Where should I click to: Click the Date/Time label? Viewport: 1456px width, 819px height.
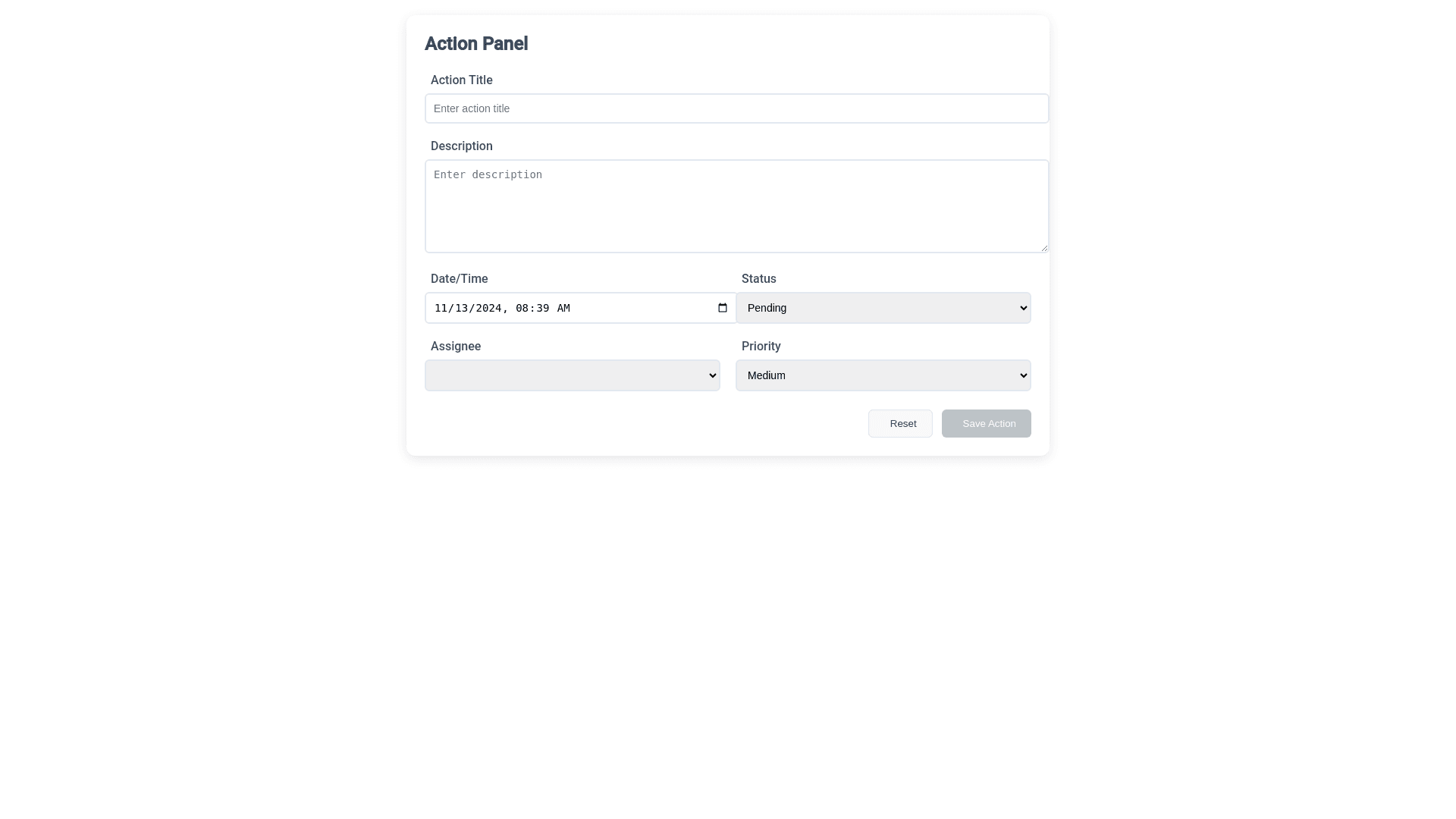[x=459, y=279]
